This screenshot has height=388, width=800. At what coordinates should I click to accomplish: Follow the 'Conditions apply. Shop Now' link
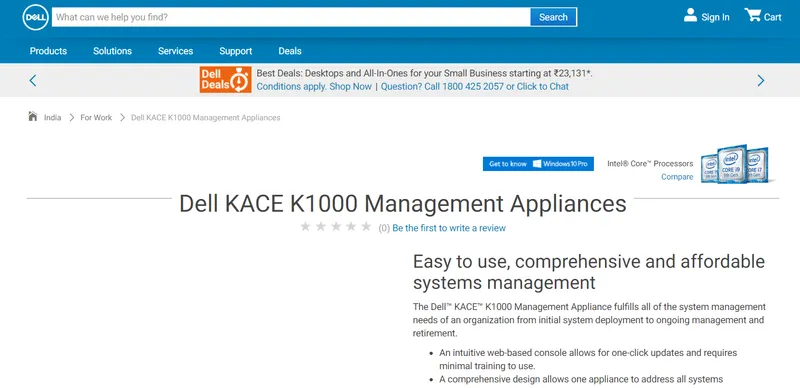click(x=314, y=86)
